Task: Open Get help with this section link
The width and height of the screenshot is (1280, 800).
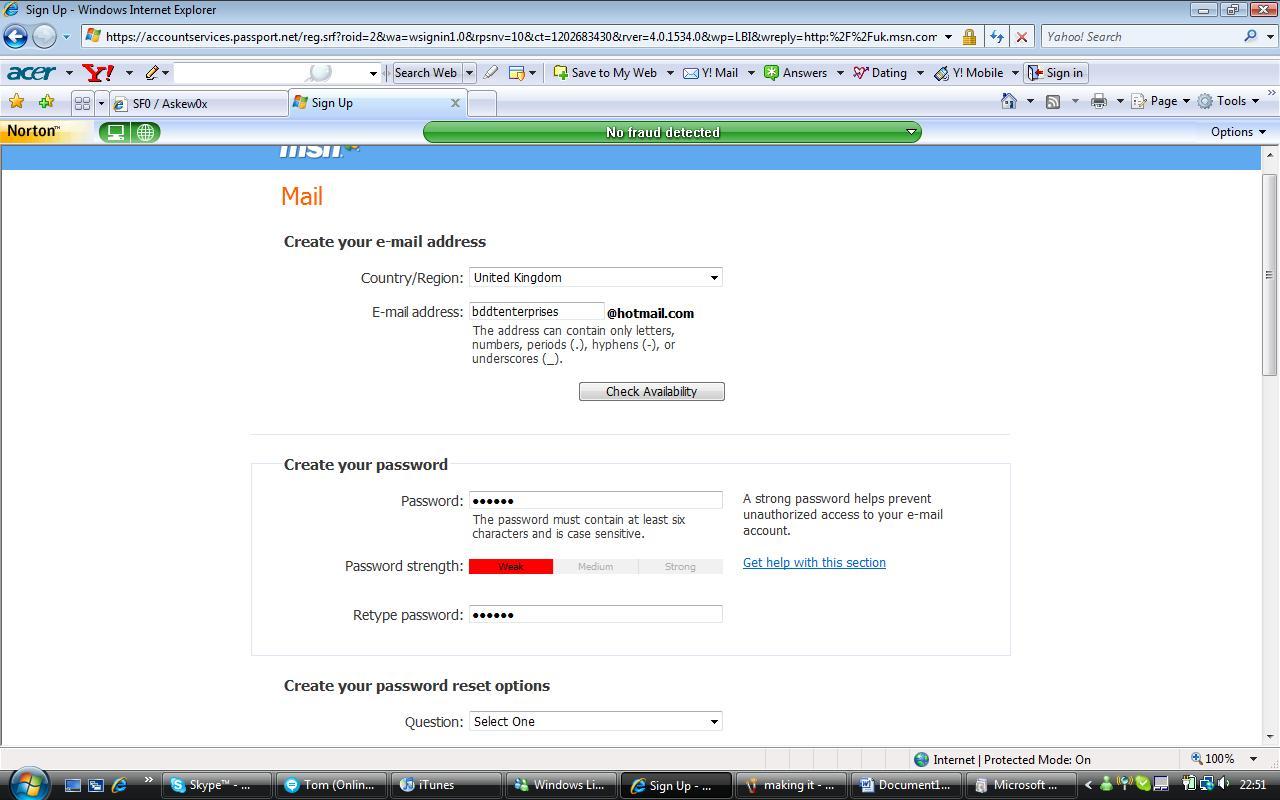Action: [814, 563]
